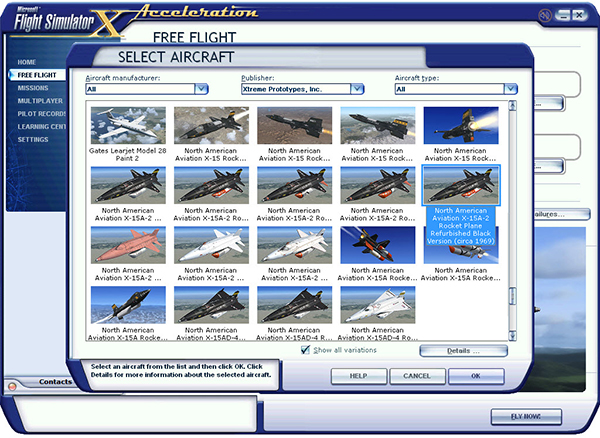Viewport: 600px width, 438px height.
Task: Expand the Aircraft type dropdown
Action: [x=510, y=89]
